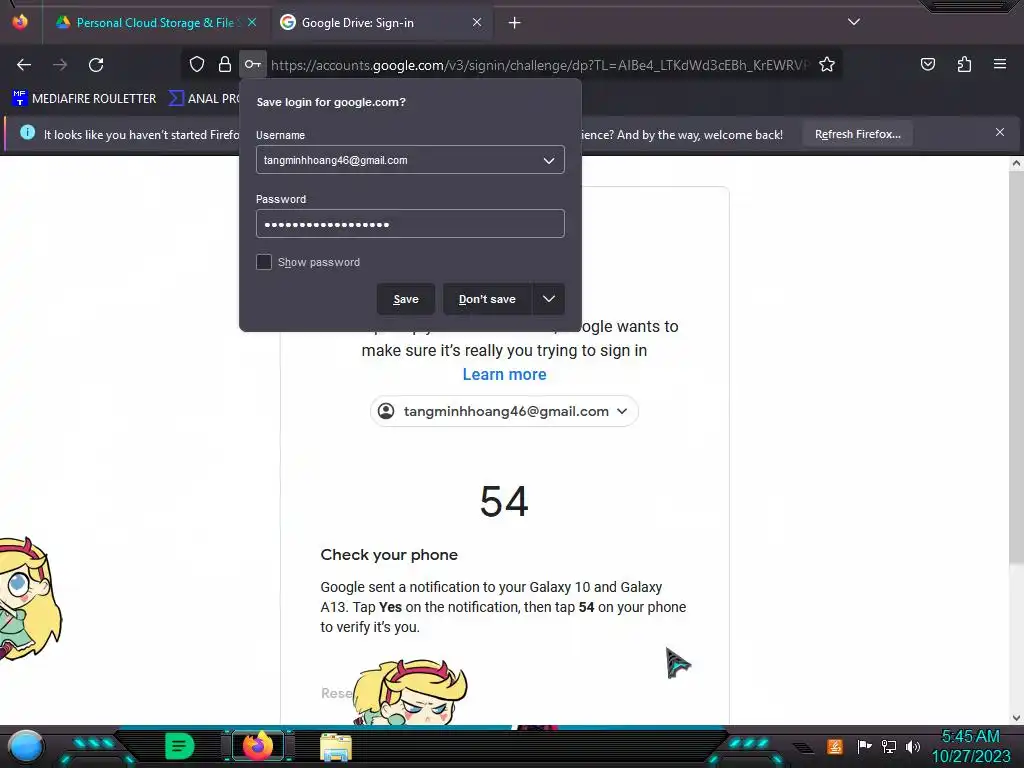Click the info icon in notification bar

click(27, 133)
